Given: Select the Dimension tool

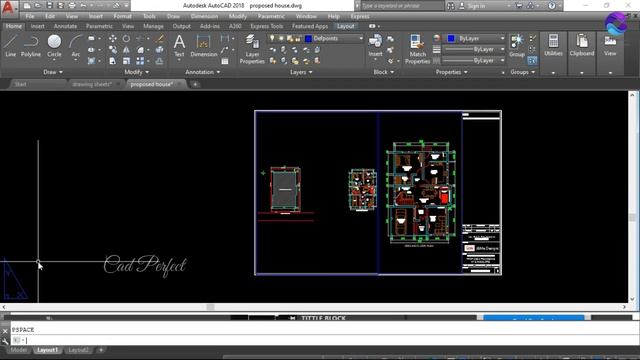Looking at the screenshot, I should pyautogui.click(x=204, y=46).
